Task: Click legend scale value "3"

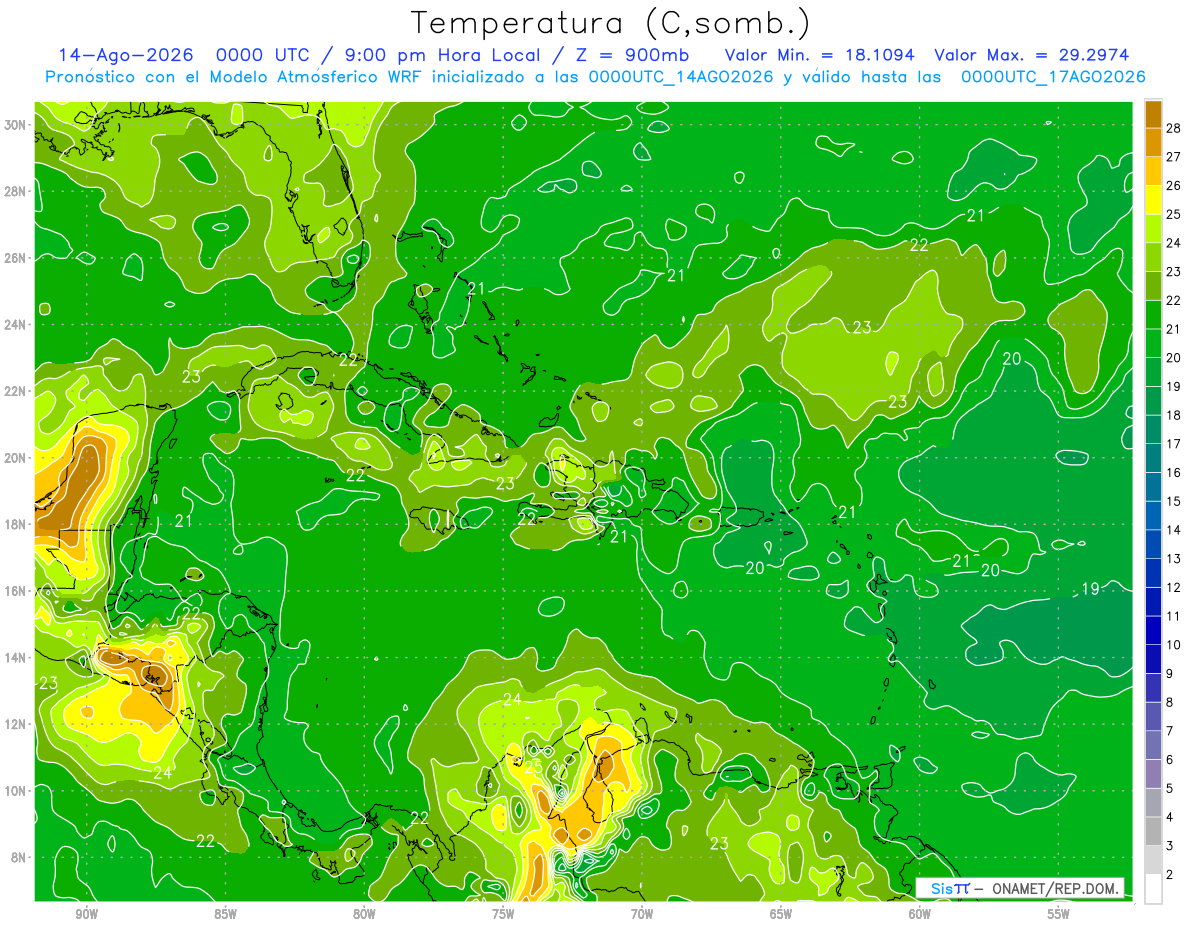Action: click(1171, 846)
